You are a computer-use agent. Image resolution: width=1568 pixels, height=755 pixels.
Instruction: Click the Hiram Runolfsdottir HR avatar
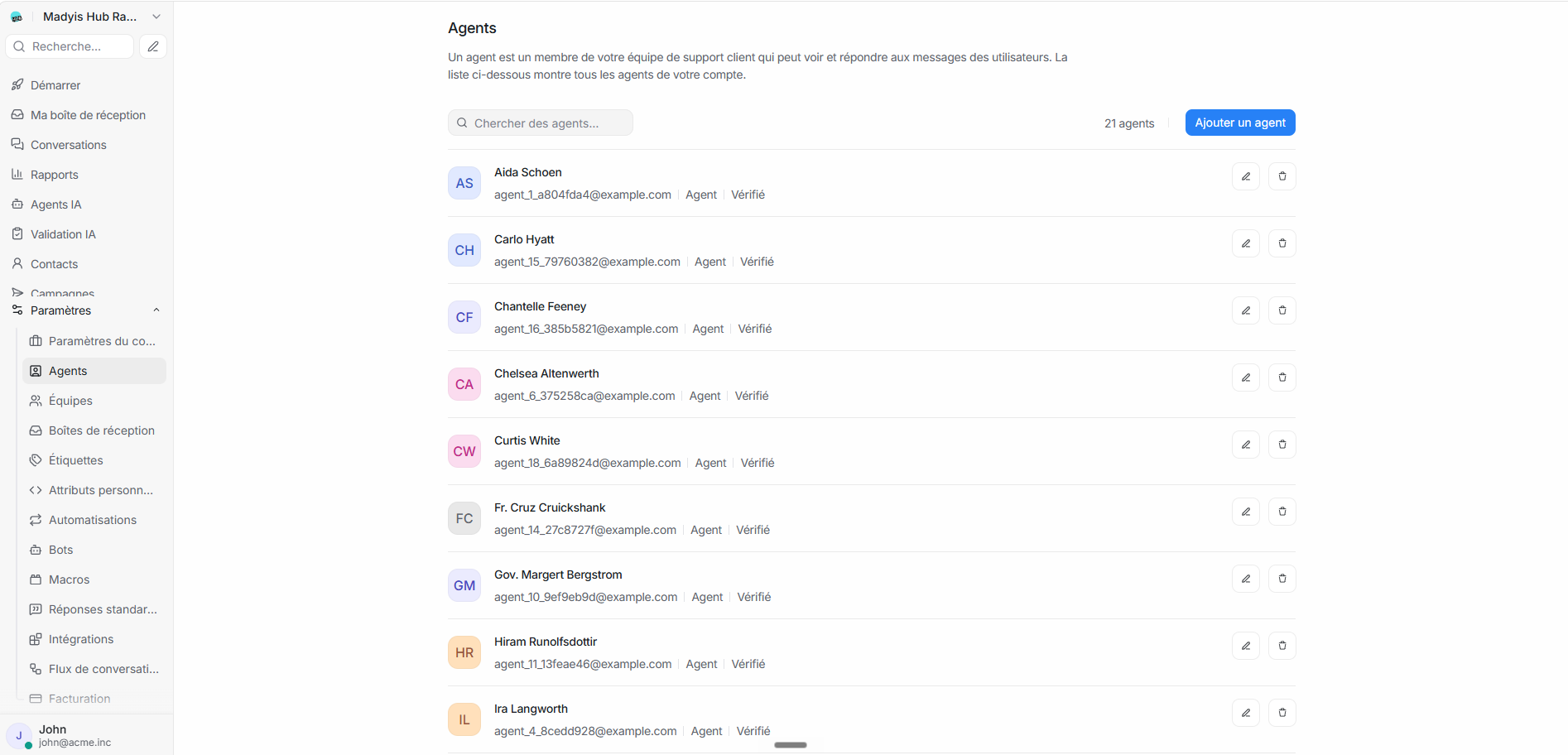click(x=464, y=652)
